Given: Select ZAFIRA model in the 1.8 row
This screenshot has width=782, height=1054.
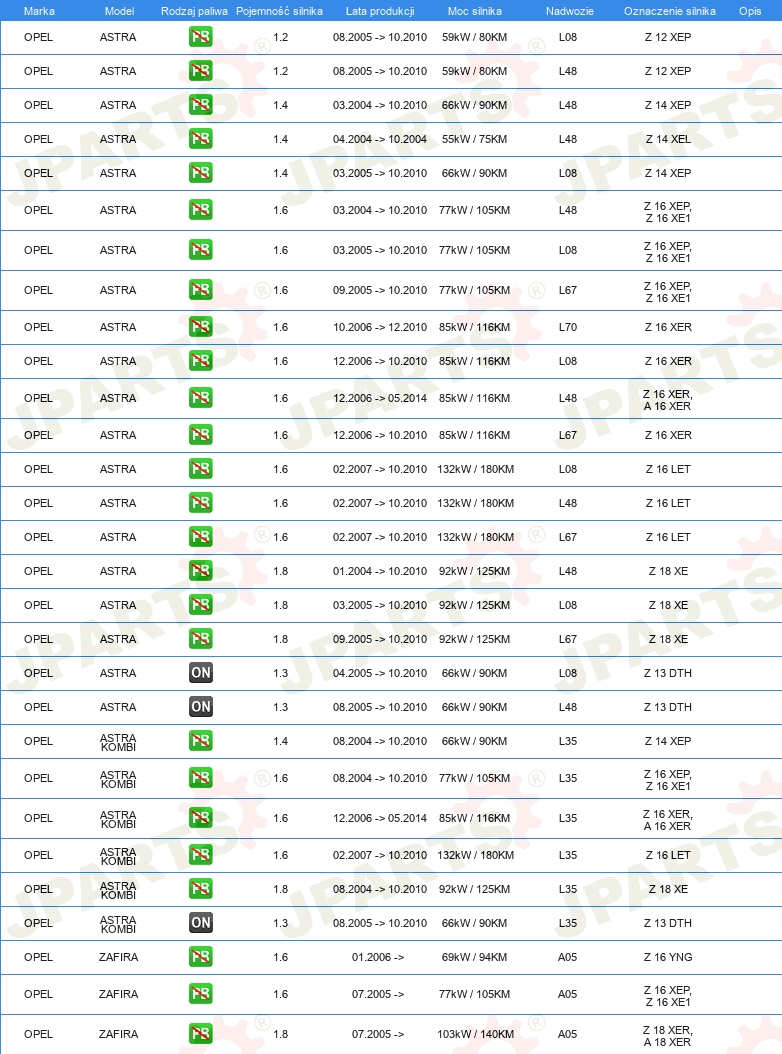Looking at the screenshot, I should coord(118,1034).
